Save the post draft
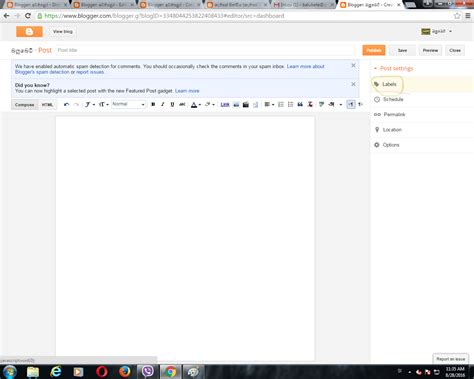 point(402,50)
